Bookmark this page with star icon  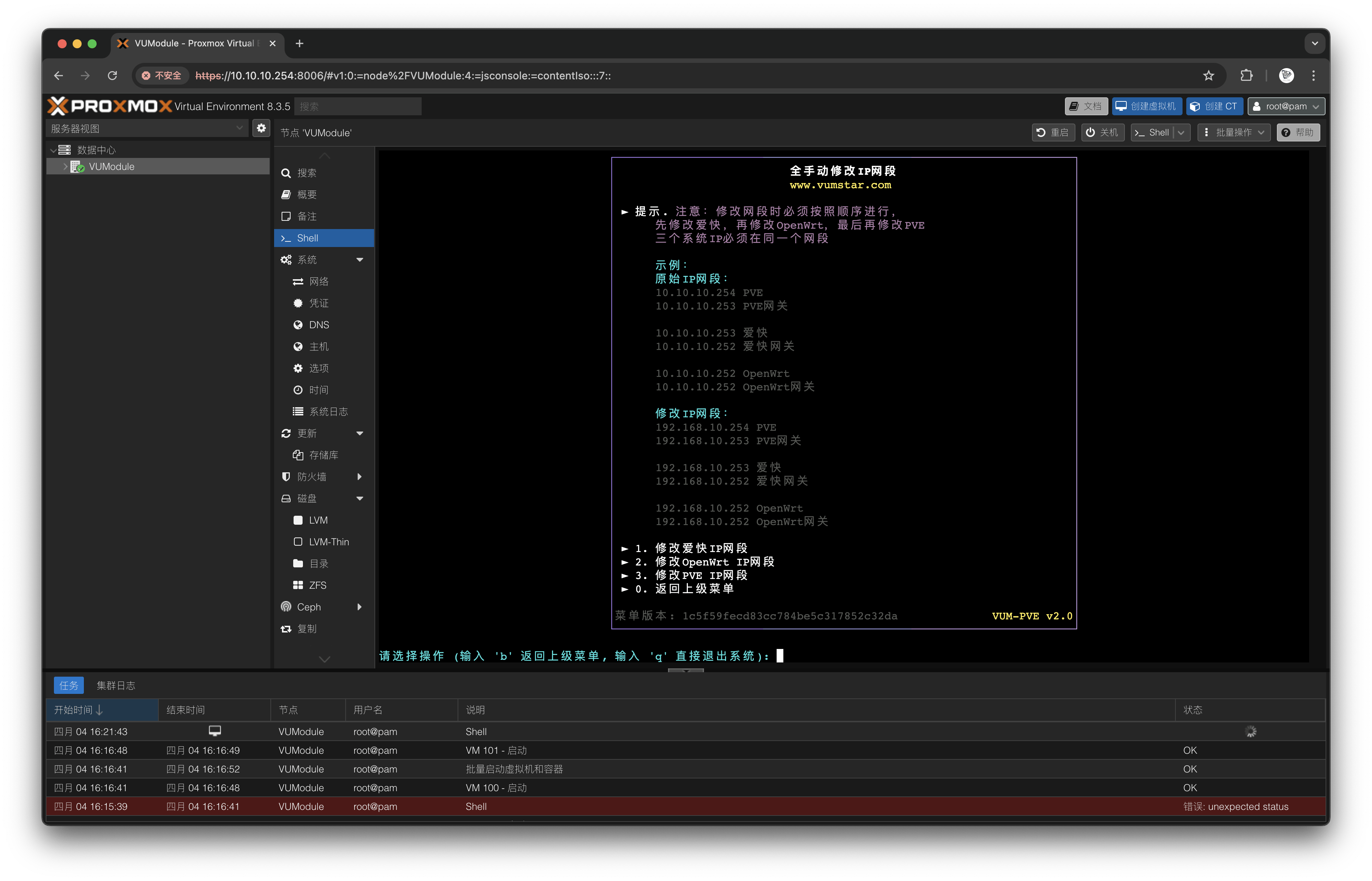[1208, 76]
